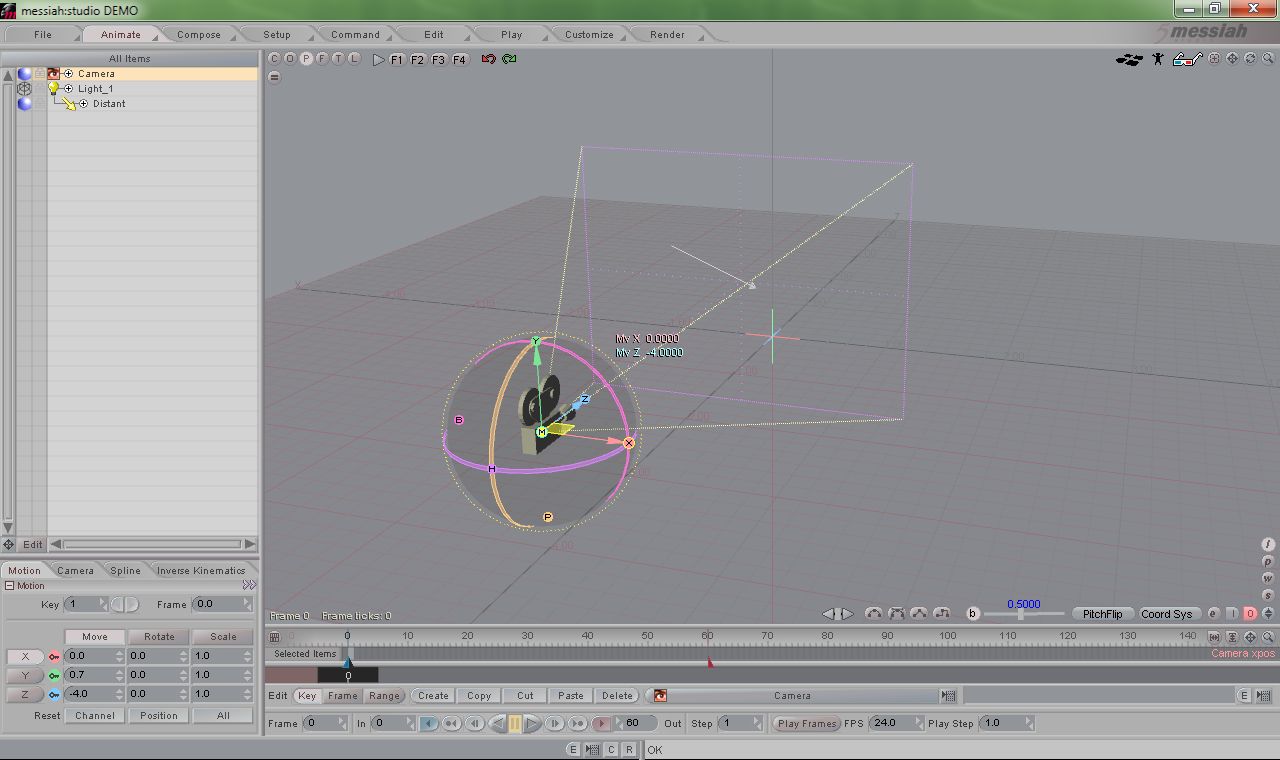Image resolution: width=1280 pixels, height=760 pixels.
Task: Click the Key number field arrow
Action: (102, 604)
